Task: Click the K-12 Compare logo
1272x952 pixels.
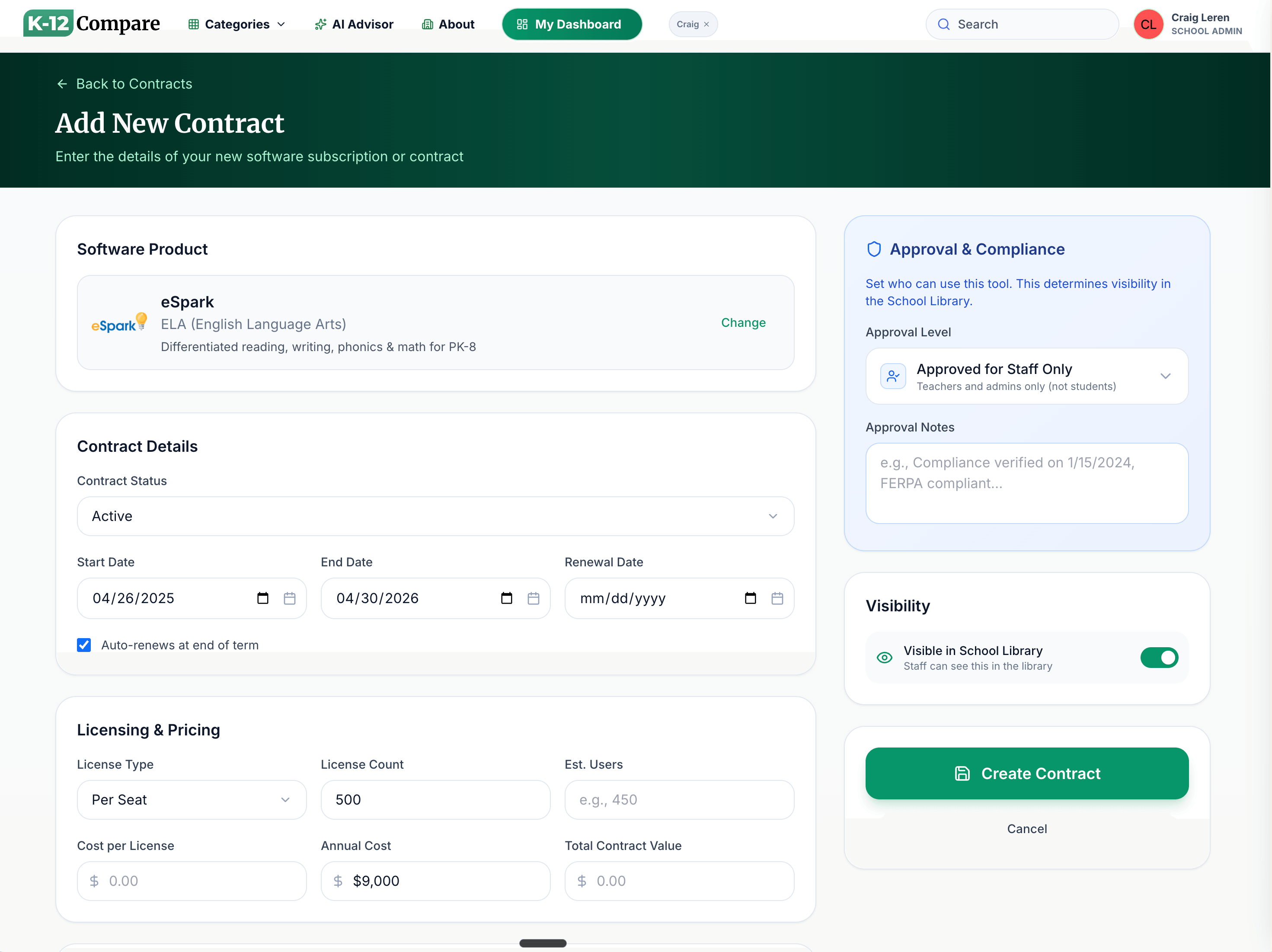Action: click(91, 24)
